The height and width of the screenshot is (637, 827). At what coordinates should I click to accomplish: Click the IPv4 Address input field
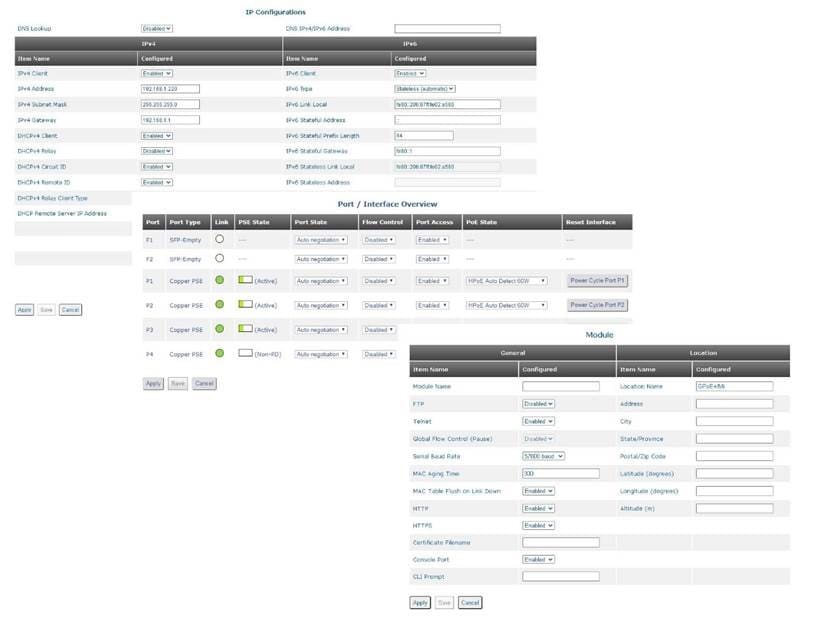(x=170, y=88)
